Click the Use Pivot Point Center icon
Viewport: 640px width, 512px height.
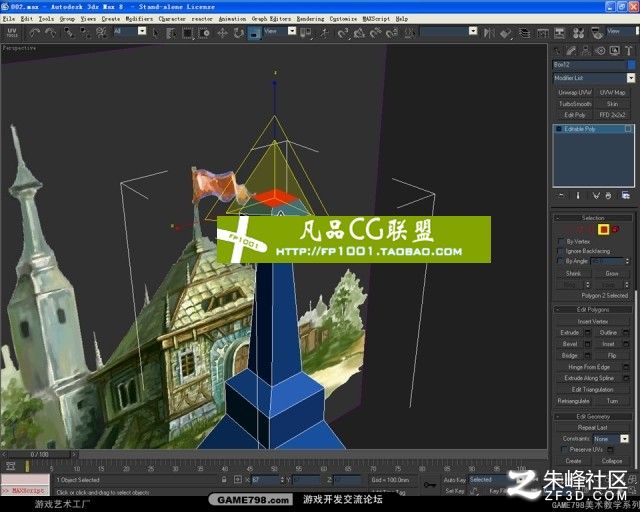pyautogui.click(x=305, y=33)
